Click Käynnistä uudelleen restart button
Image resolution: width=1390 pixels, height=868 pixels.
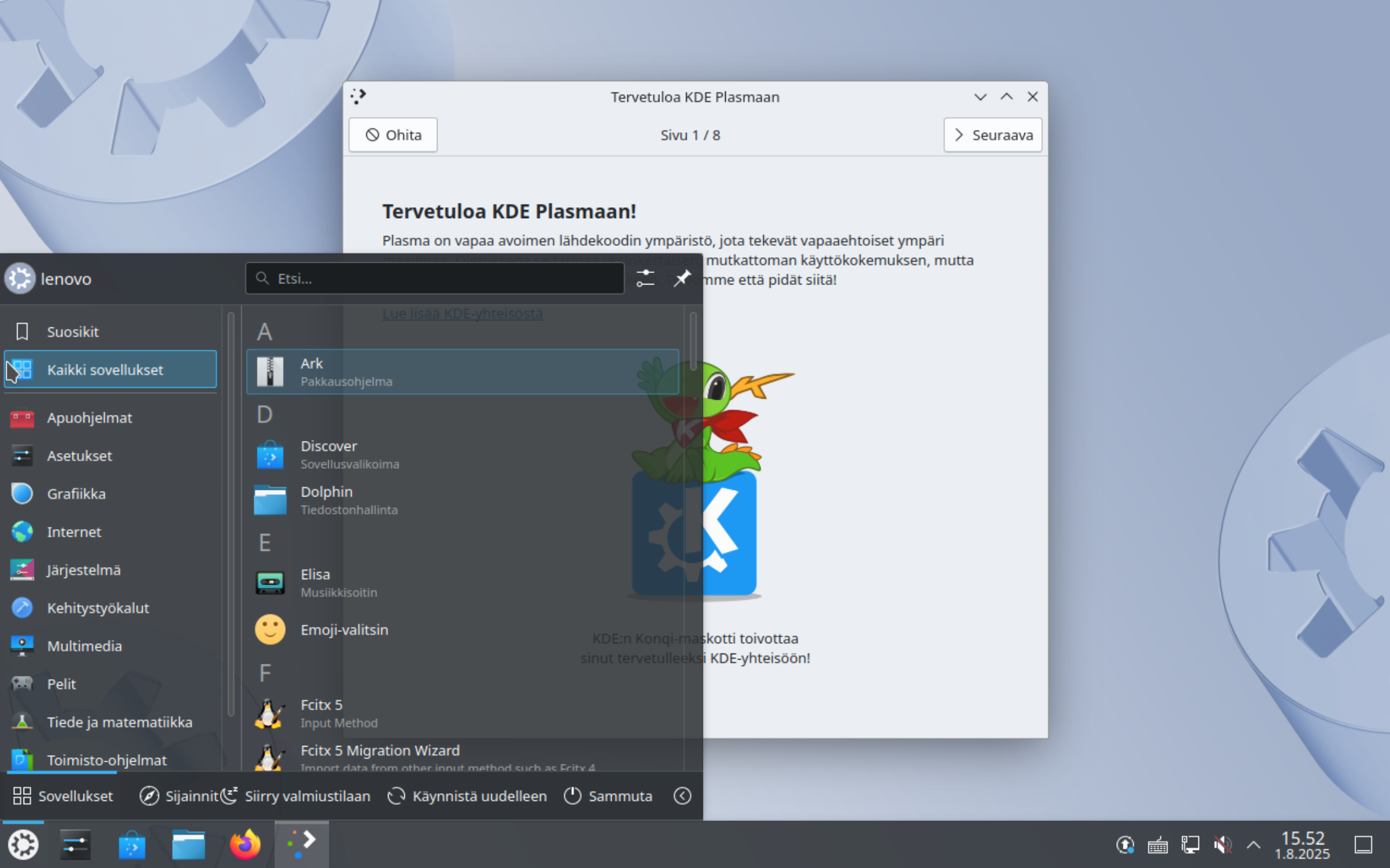pos(467,796)
